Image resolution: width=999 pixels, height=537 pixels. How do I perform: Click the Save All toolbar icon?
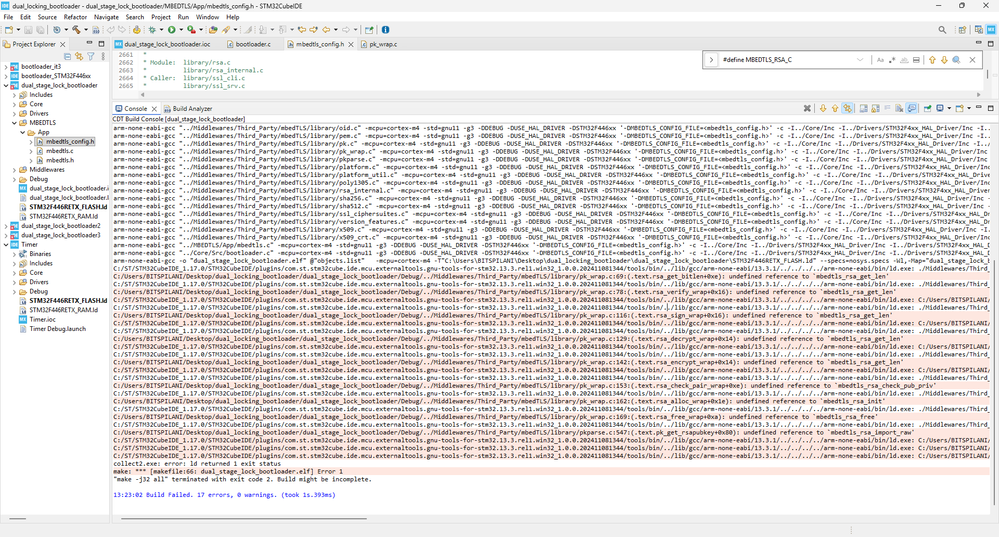[40, 29]
